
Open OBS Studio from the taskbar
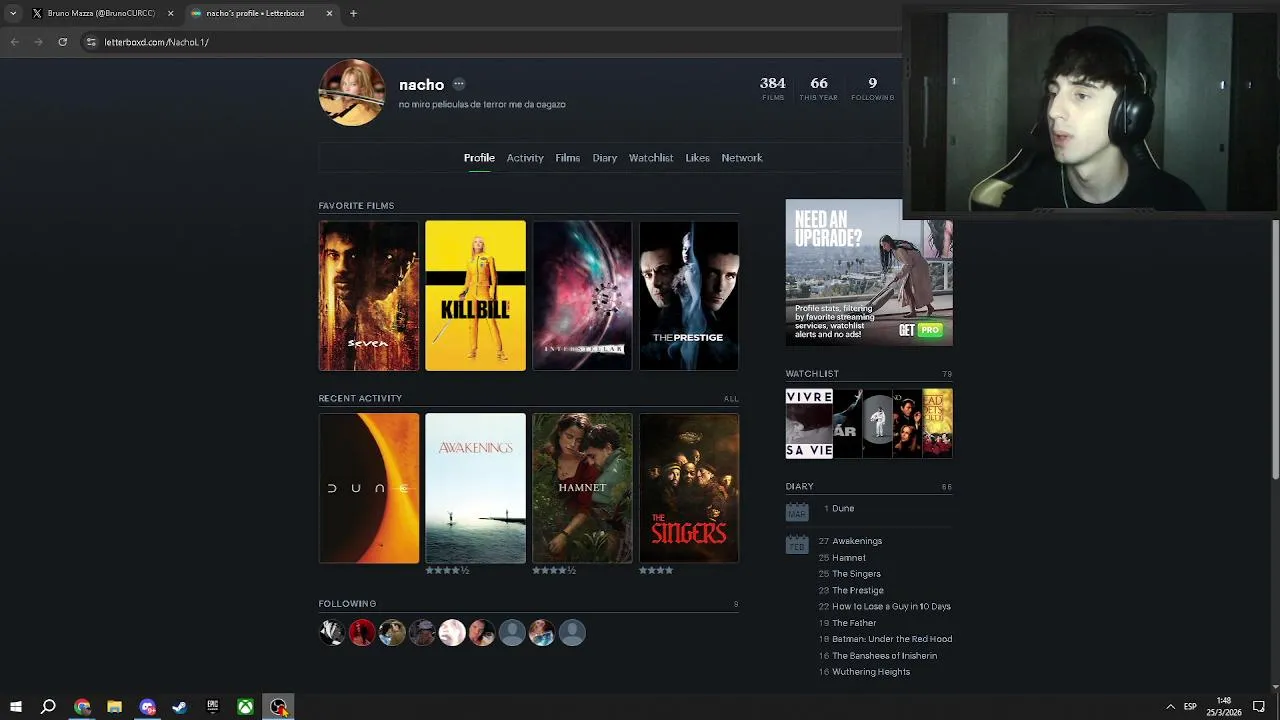click(x=279, y=707)
